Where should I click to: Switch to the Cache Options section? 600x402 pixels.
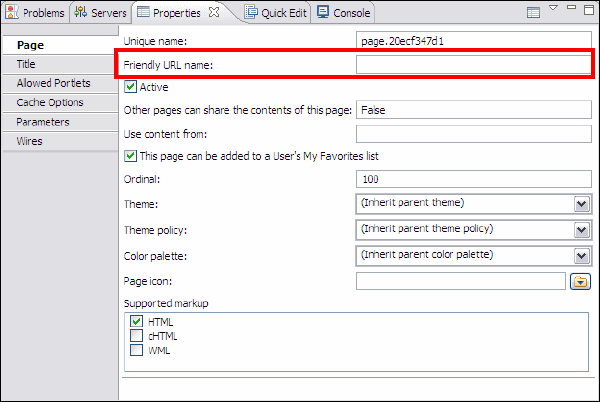coord(50,103)
